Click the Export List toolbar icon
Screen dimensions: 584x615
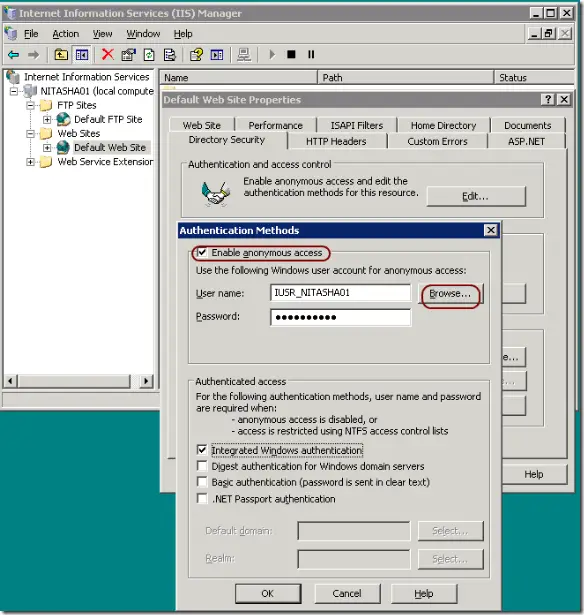[x=169, y=55]
